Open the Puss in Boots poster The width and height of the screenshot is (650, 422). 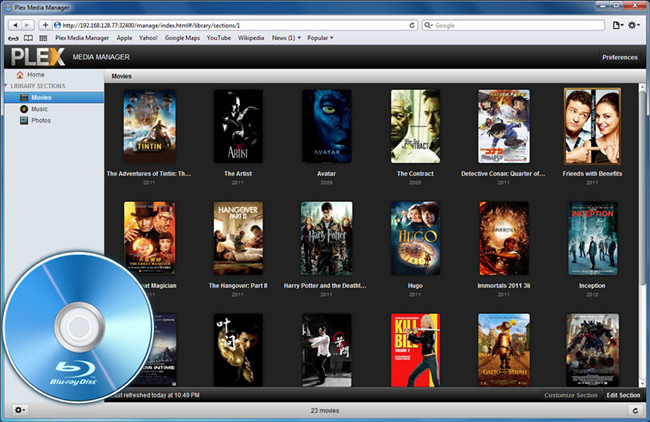click(x=504, y=350)
